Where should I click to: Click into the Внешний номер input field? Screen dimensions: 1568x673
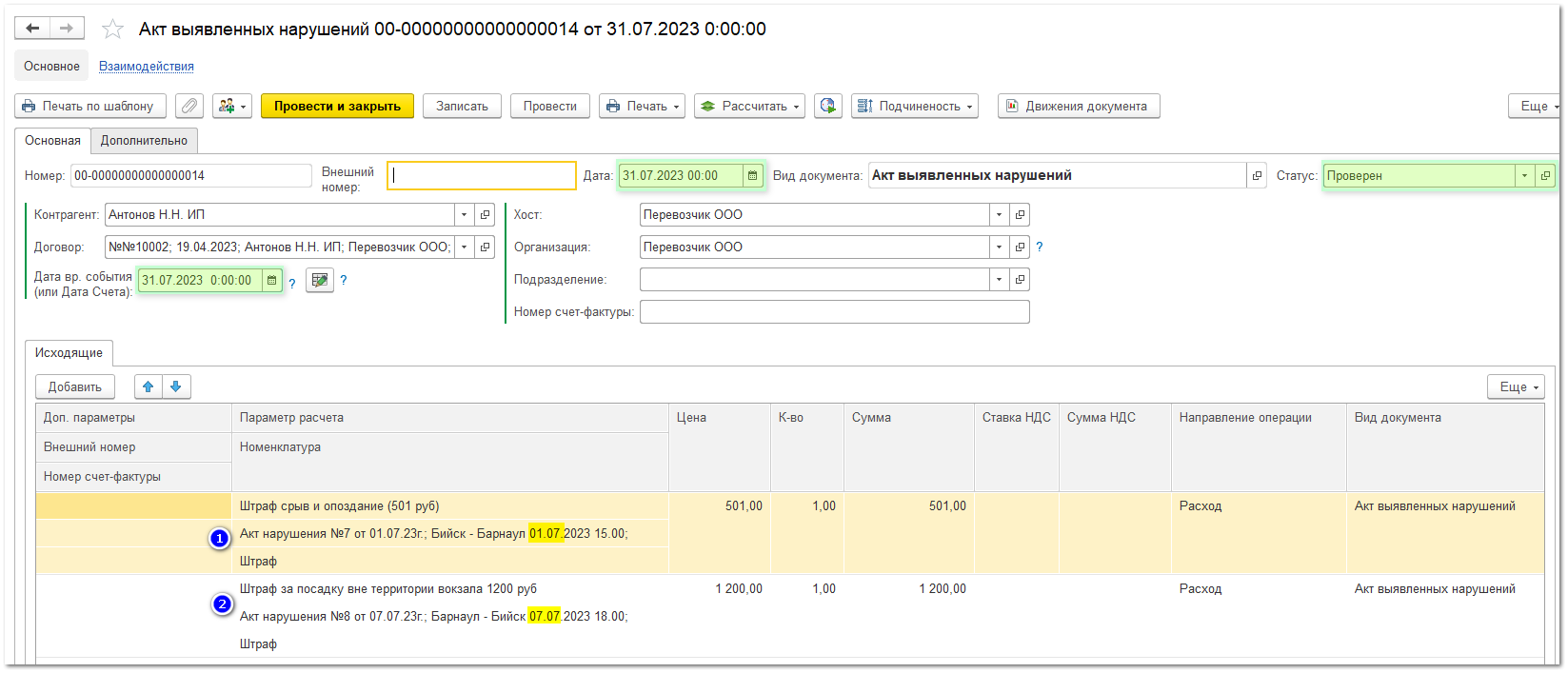pyautogui.click(x=482, y=176)
